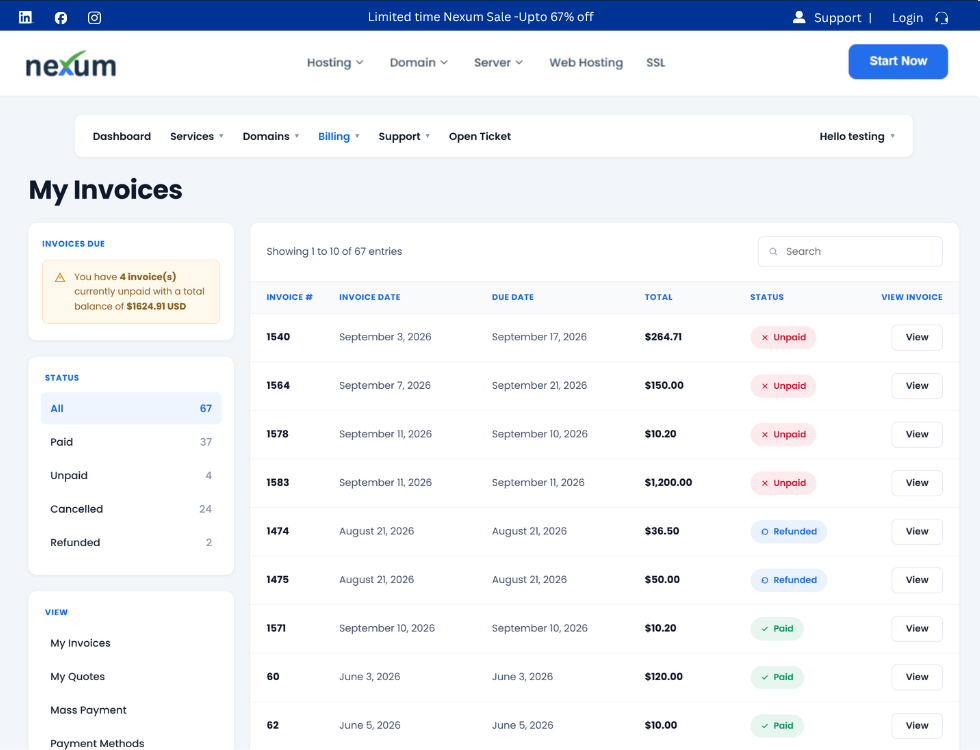Click the warning triangle in Invoices Due
980x750 pixels.
pos(60,277)
